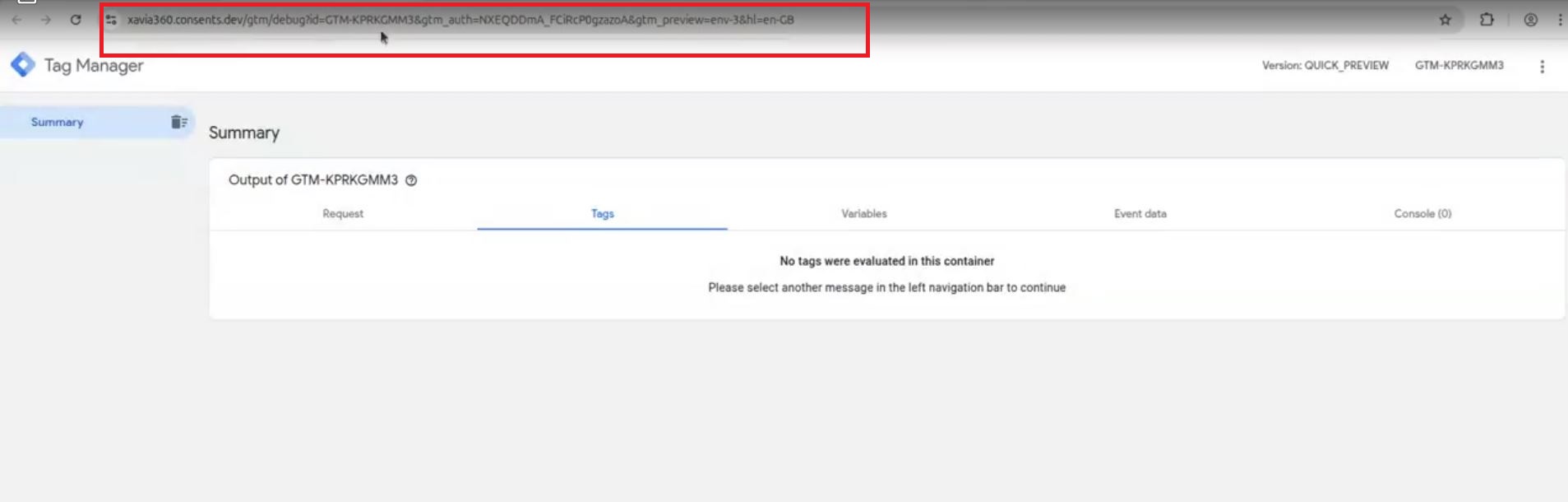Click the browser back arrow
The image size is (1568, 502).
(16, 20)
